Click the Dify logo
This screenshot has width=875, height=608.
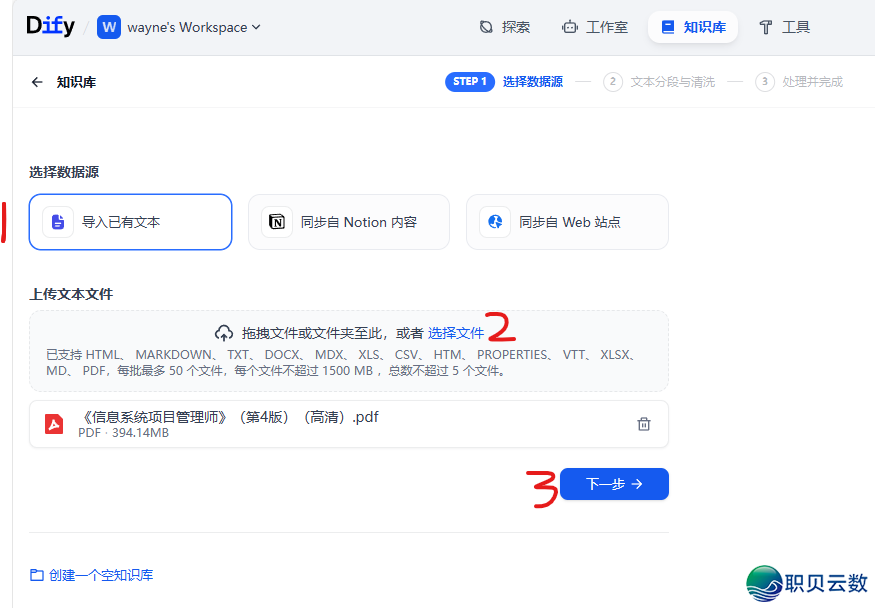click(x=50, y=27)
